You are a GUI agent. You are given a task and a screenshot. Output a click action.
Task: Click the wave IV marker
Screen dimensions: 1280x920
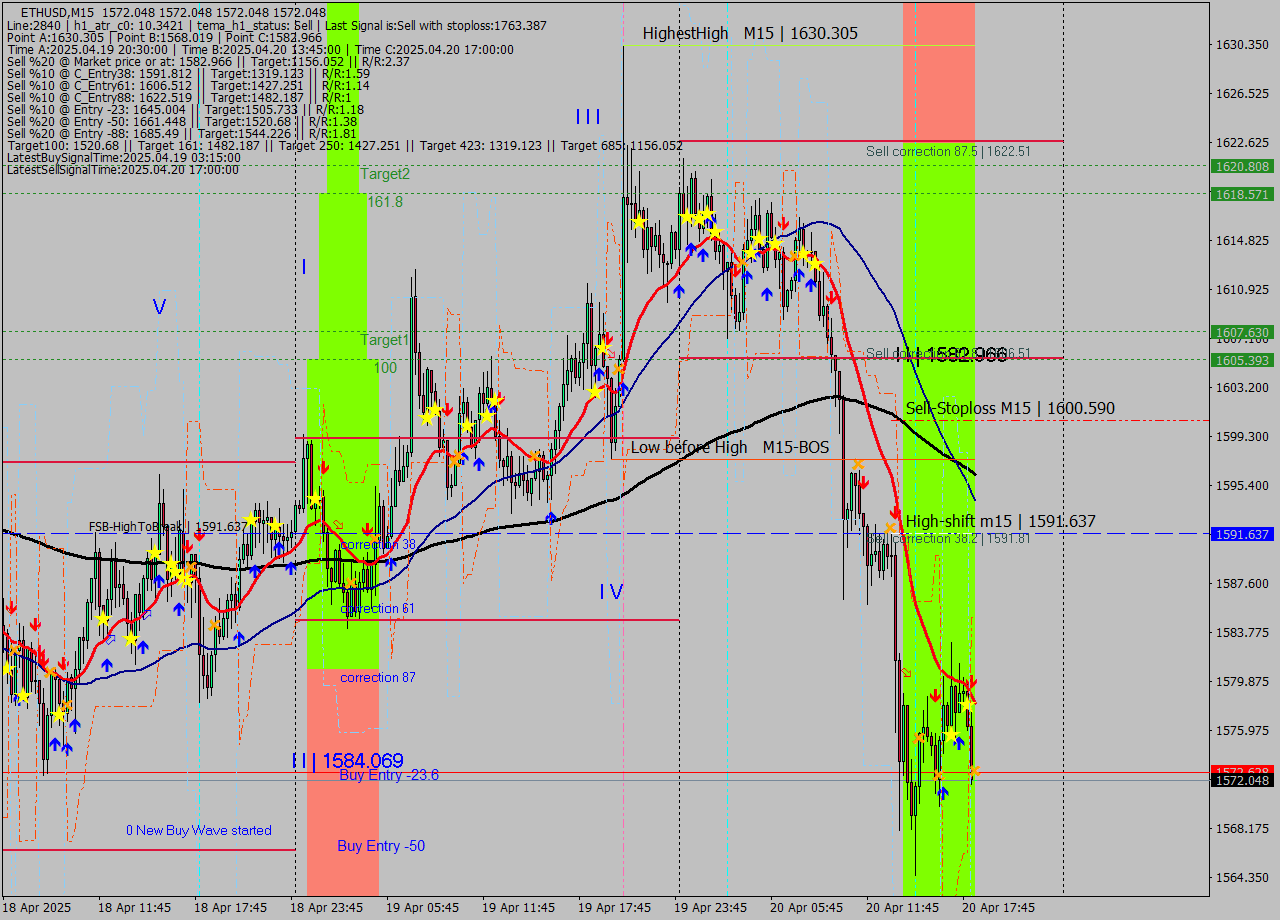click(x=611, y=592)
